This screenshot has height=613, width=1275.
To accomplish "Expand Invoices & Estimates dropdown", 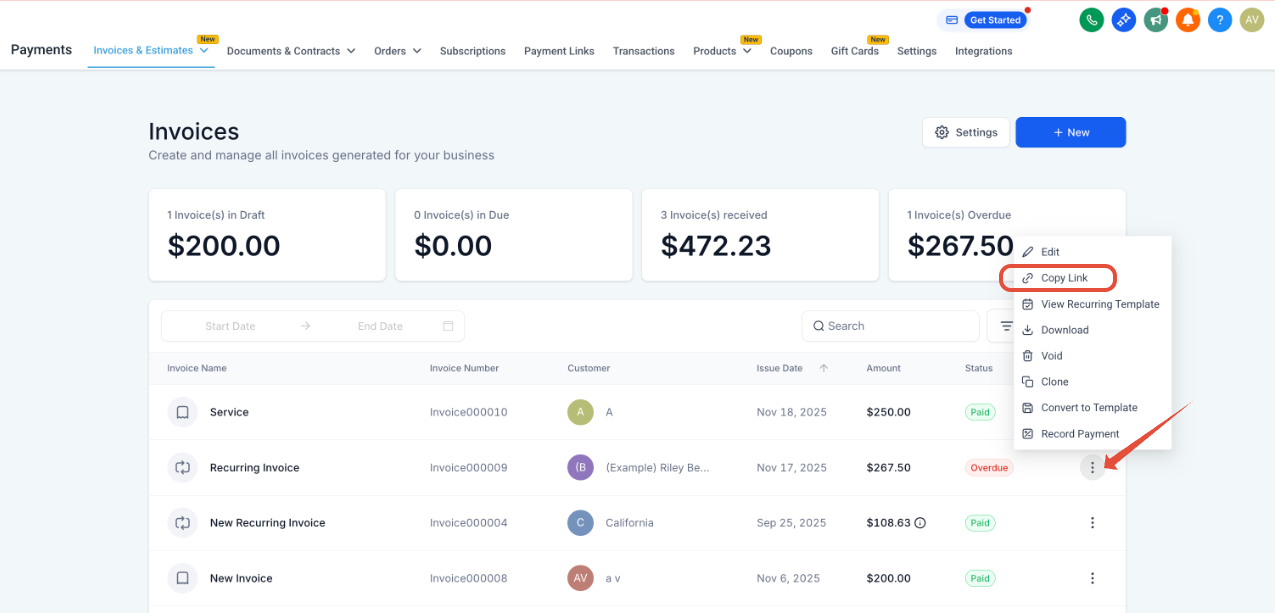I will (x=204, y=50).
